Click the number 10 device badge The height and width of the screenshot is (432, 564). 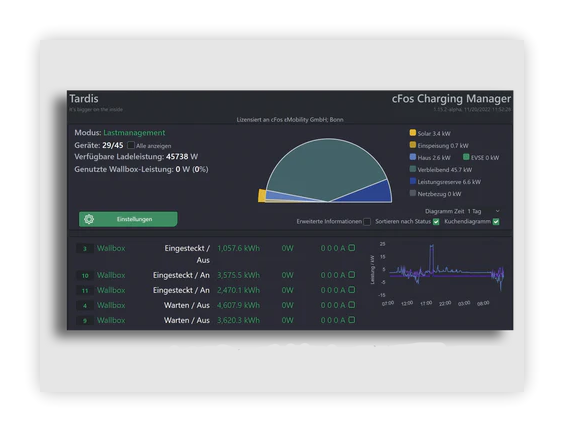click(x=85, y=276)
